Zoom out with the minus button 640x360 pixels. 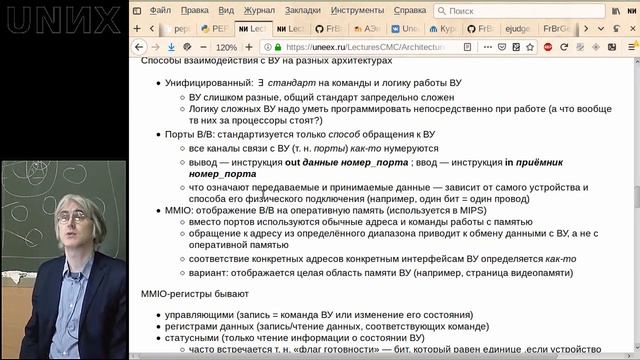[x=203, y=47]
